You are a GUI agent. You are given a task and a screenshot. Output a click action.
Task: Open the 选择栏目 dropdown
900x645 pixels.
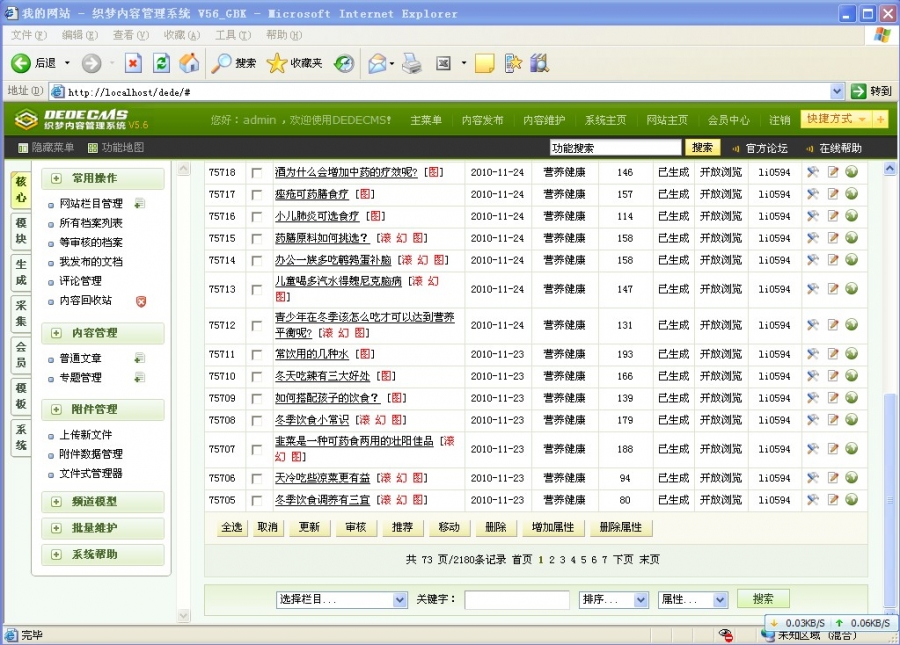tap(342, 599)
